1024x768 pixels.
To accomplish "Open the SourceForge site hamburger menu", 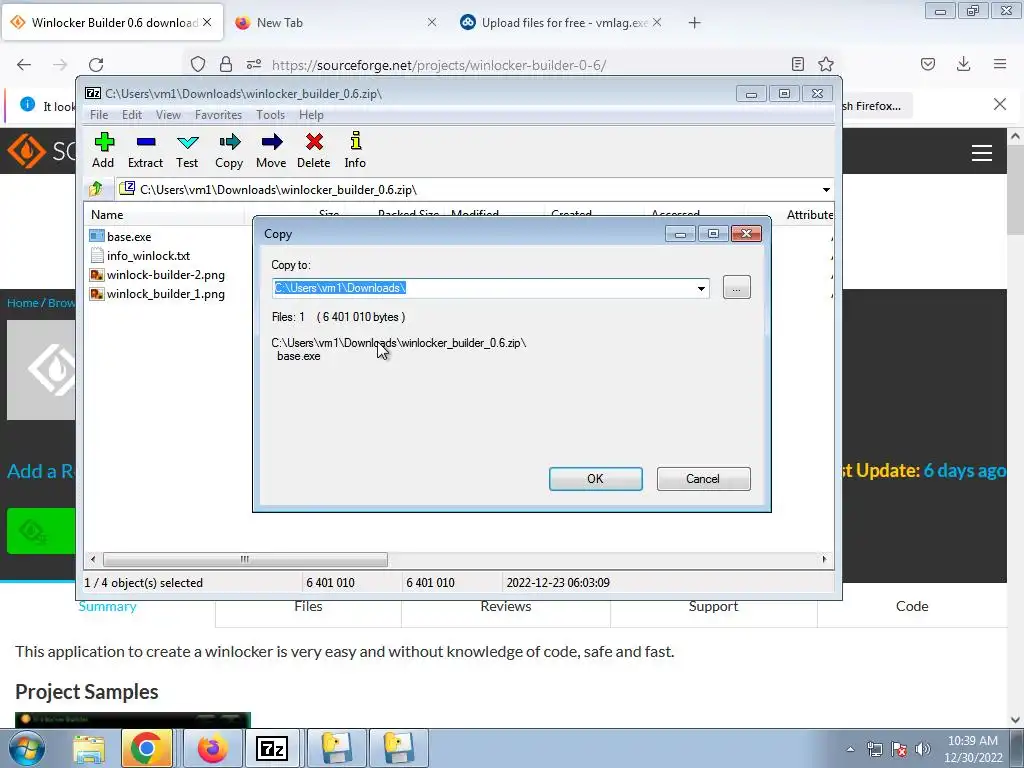I will 982,153.
